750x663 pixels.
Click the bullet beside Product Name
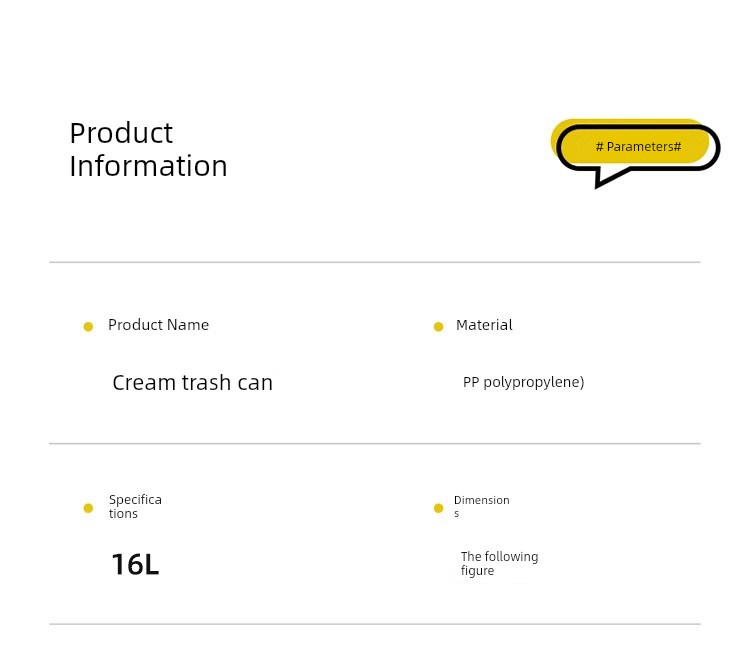click(x=88, y=327)
